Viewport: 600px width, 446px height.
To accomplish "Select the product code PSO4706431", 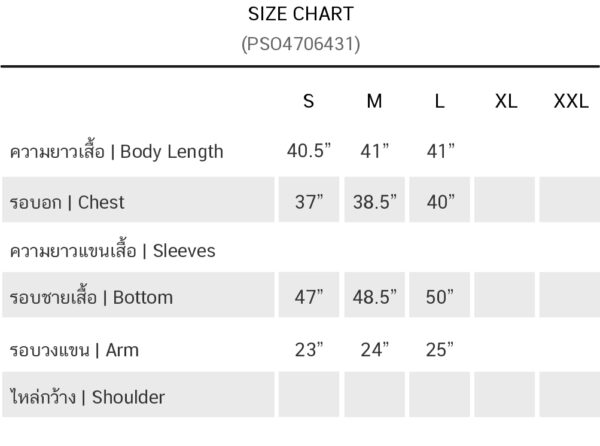I will [x=301, y=44].
